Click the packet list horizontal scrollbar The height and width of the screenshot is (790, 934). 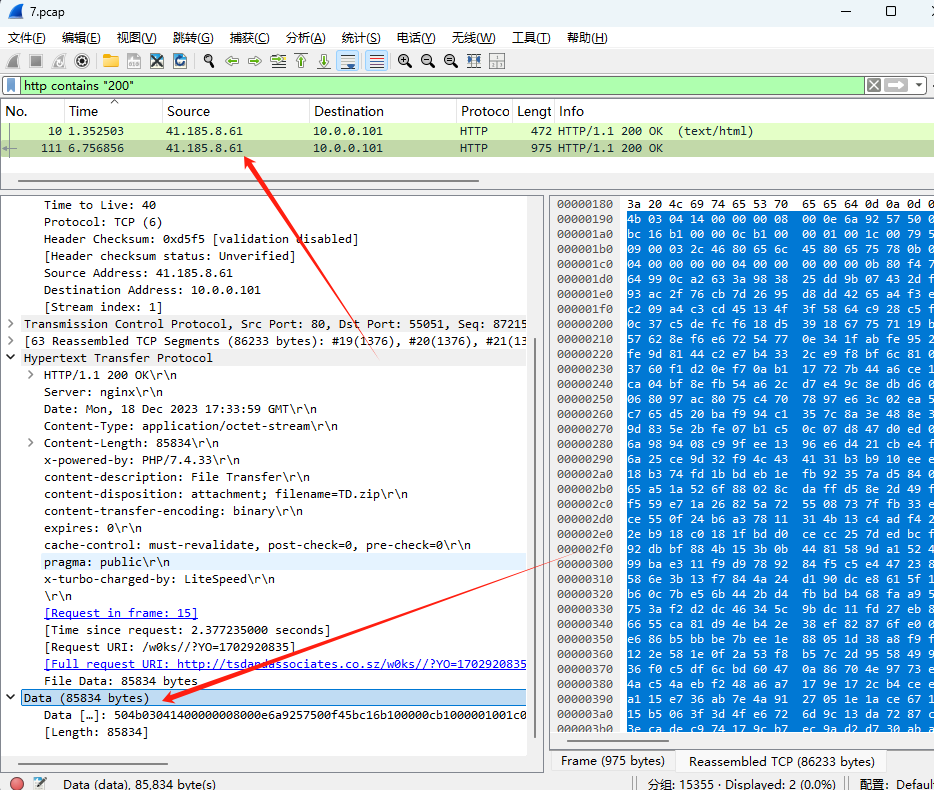point(248,181)
